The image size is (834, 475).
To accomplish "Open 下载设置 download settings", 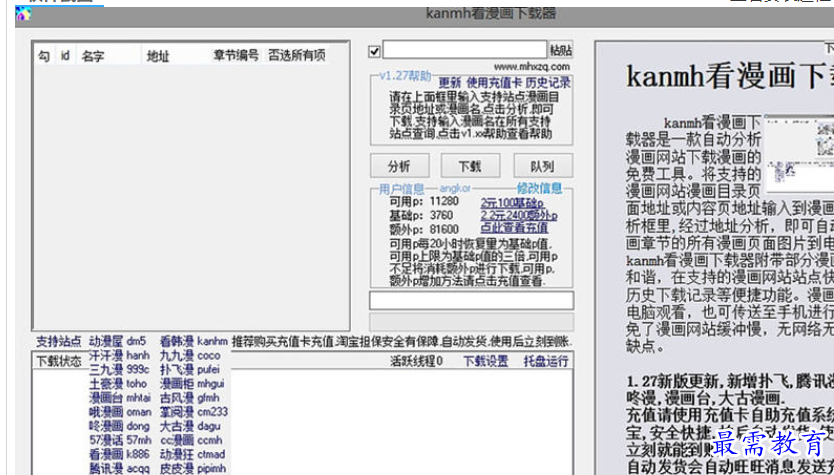I will pyautogui.click(x=486, y=362).
